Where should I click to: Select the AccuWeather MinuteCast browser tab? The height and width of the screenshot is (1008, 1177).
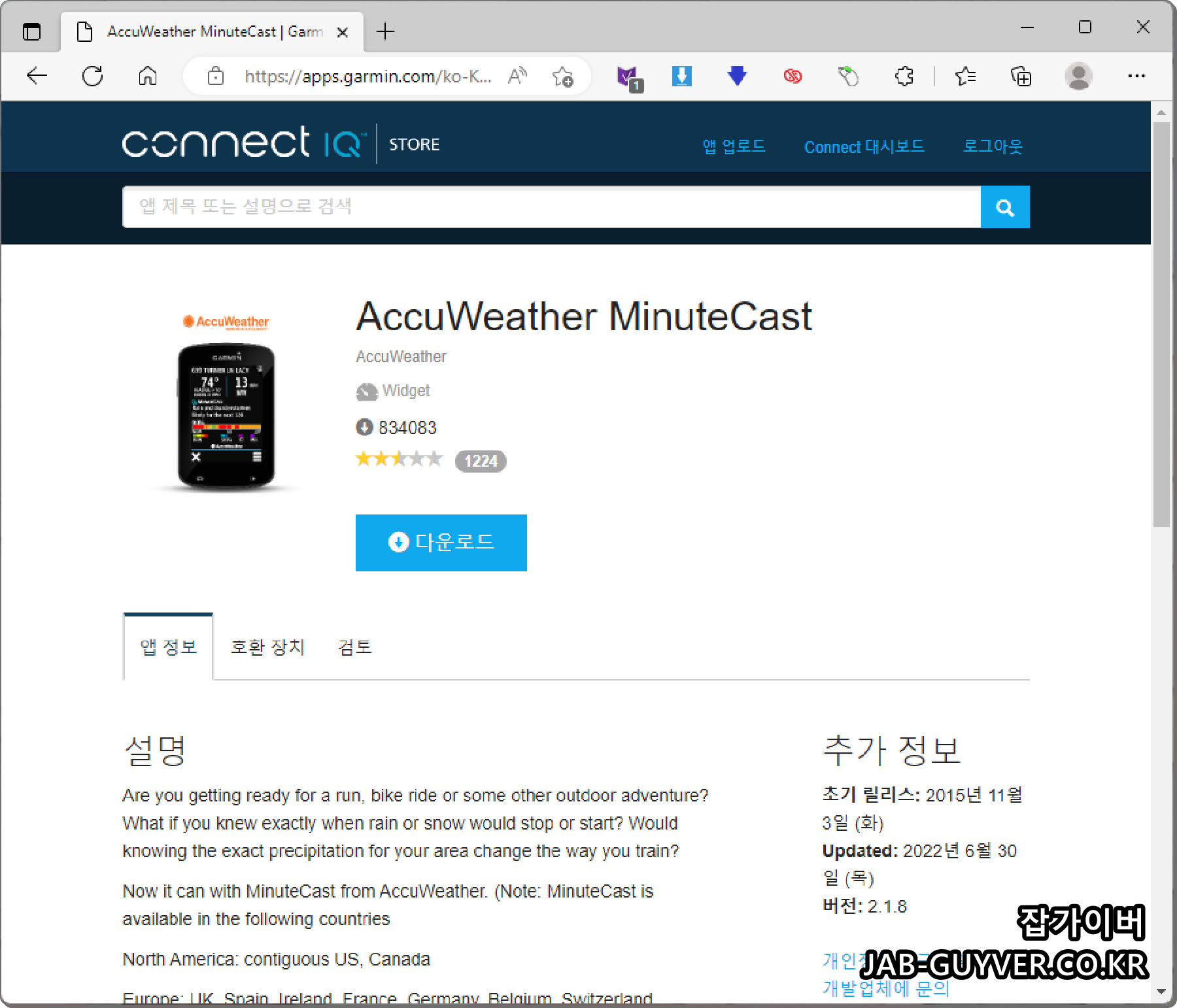click(x=213, y=31)
